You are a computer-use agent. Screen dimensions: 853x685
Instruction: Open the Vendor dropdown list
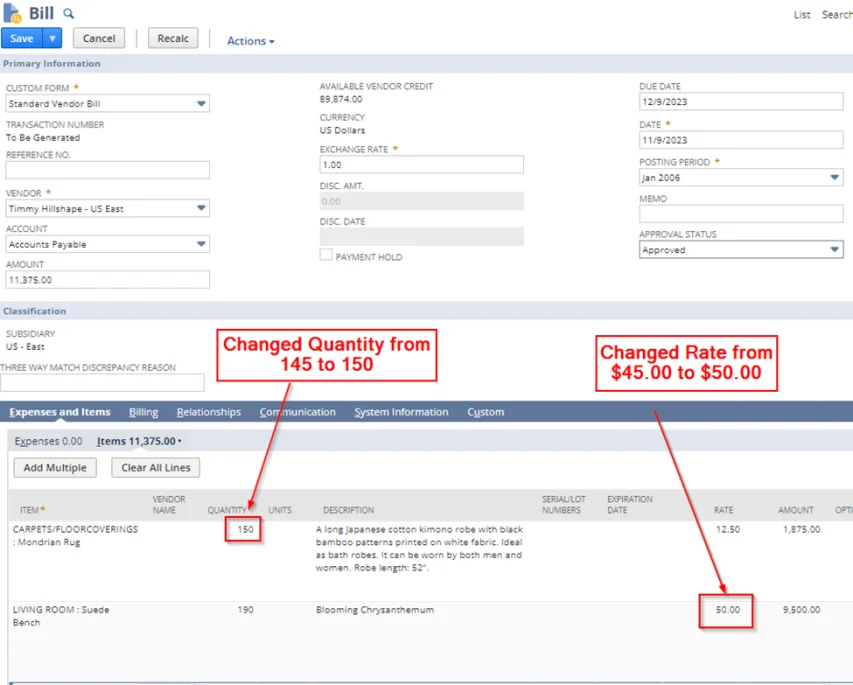(201, 209)
